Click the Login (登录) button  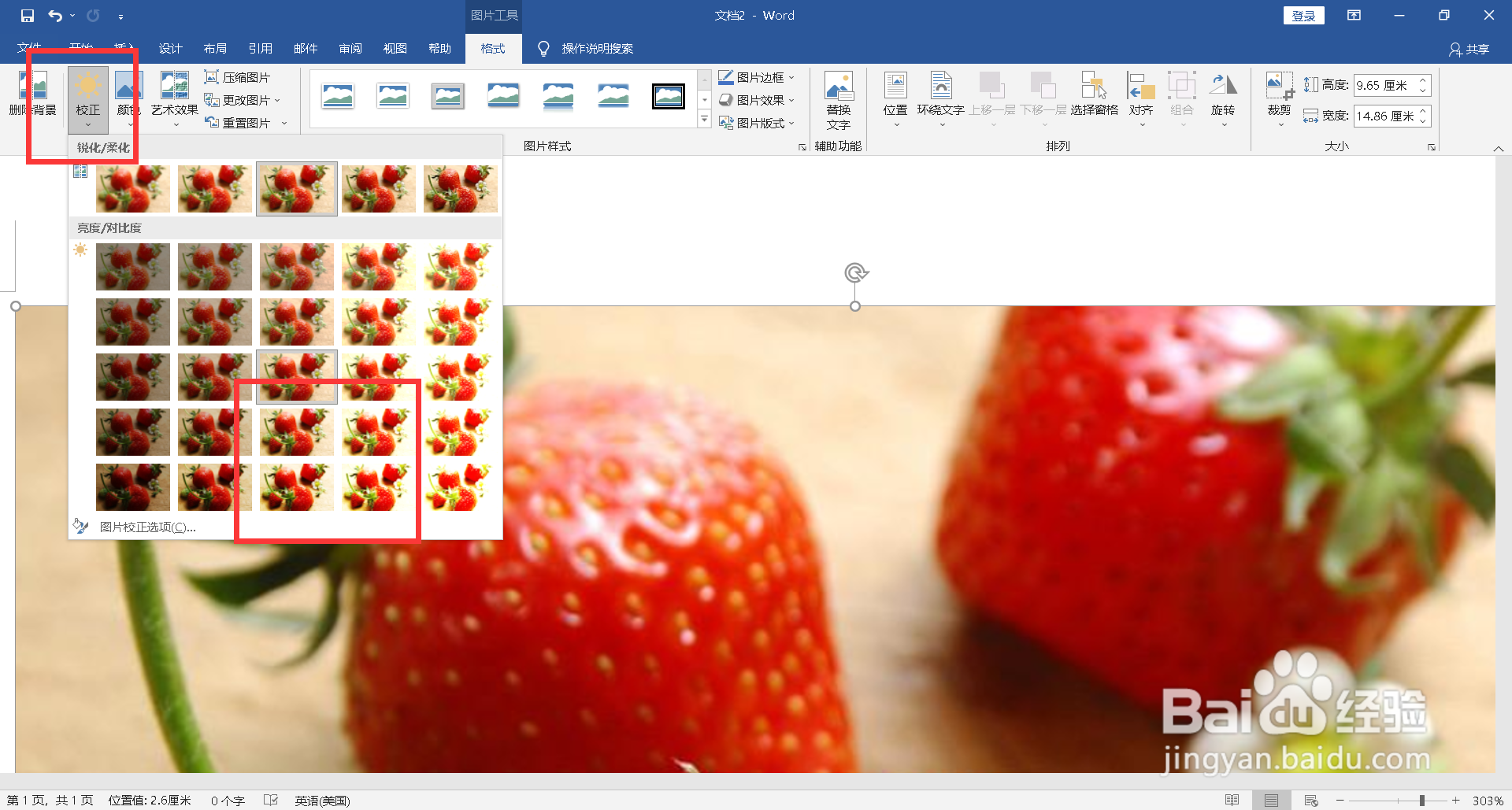pyautogui.click(x=1303, y=16)
